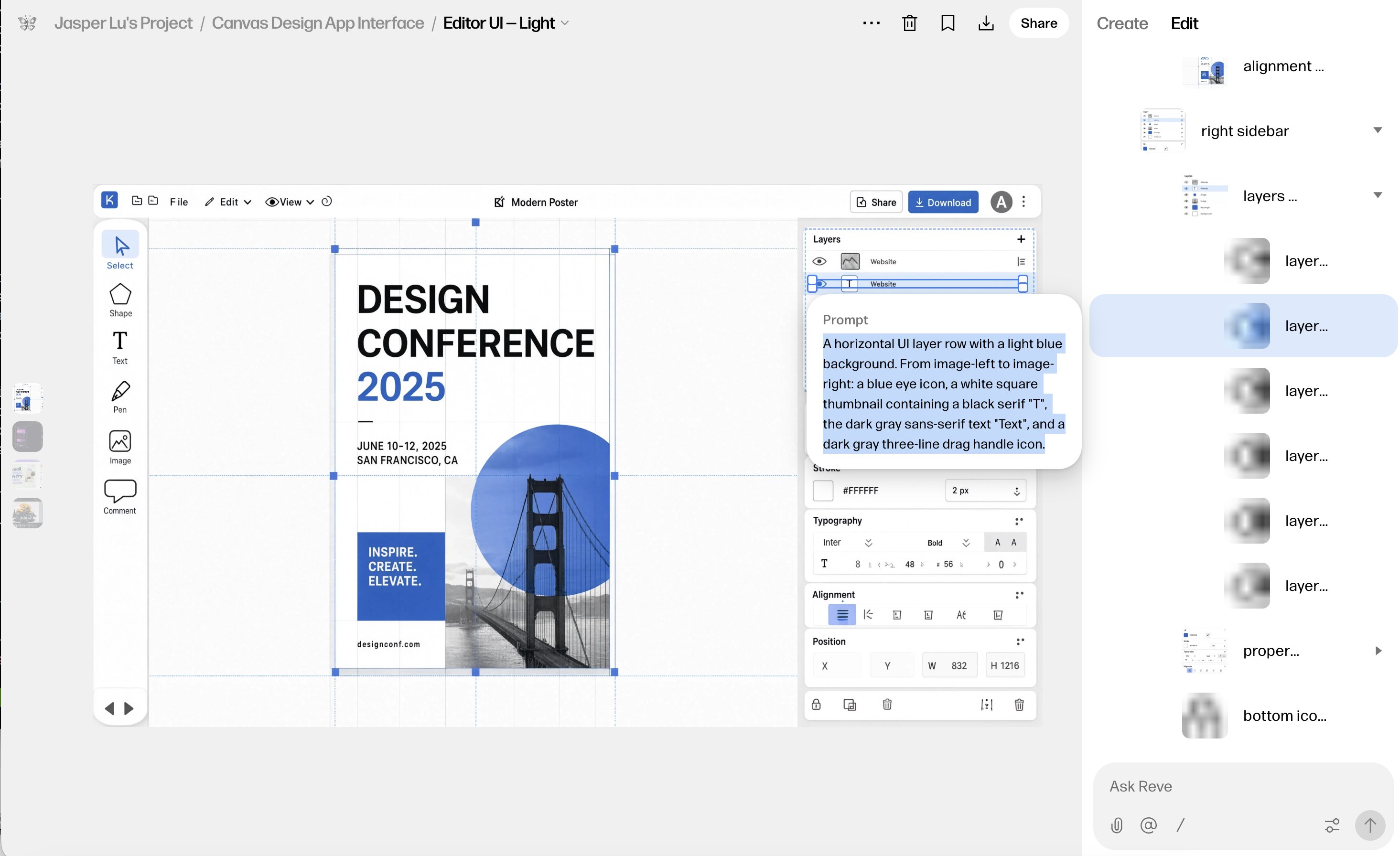Open the Inter font family dropdown

point(847,543)
